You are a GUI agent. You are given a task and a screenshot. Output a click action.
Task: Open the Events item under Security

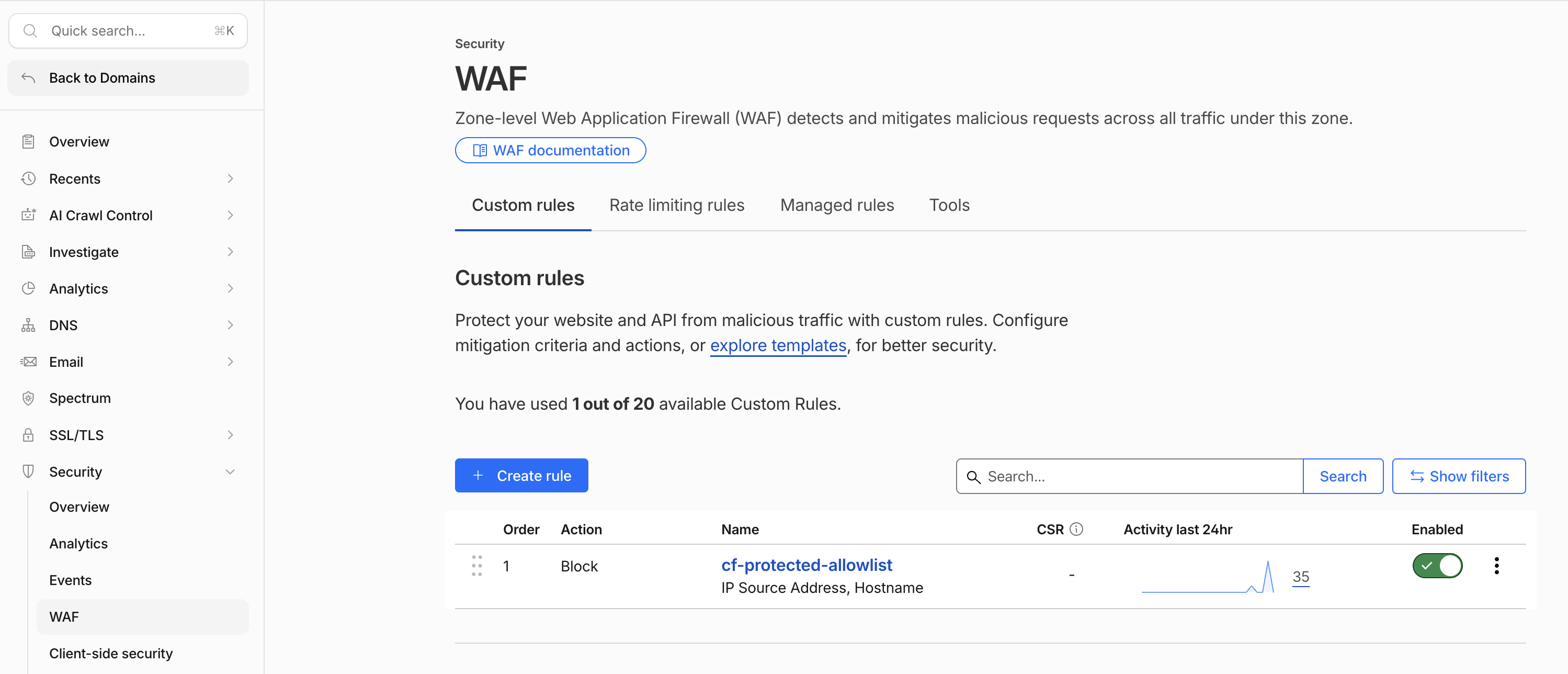coord(71,580)
